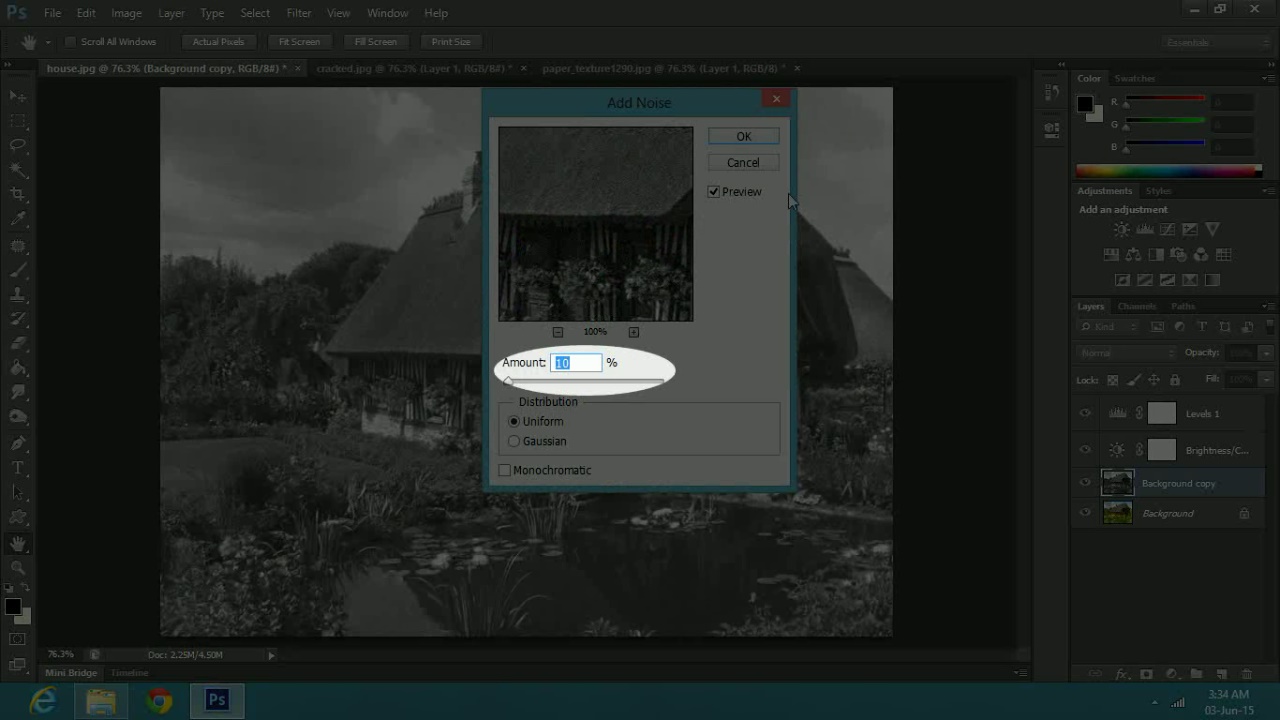1280x720 pixels.
Task: Open the Image menu
Action: coord(126,13)
